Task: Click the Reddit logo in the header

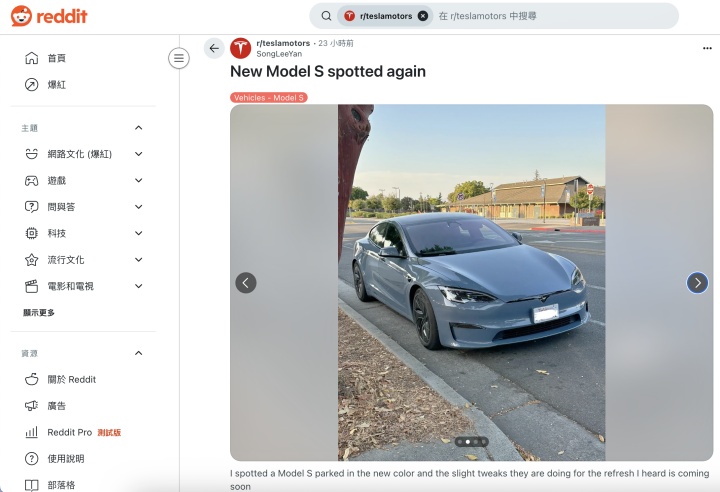Action: [49, 16]
